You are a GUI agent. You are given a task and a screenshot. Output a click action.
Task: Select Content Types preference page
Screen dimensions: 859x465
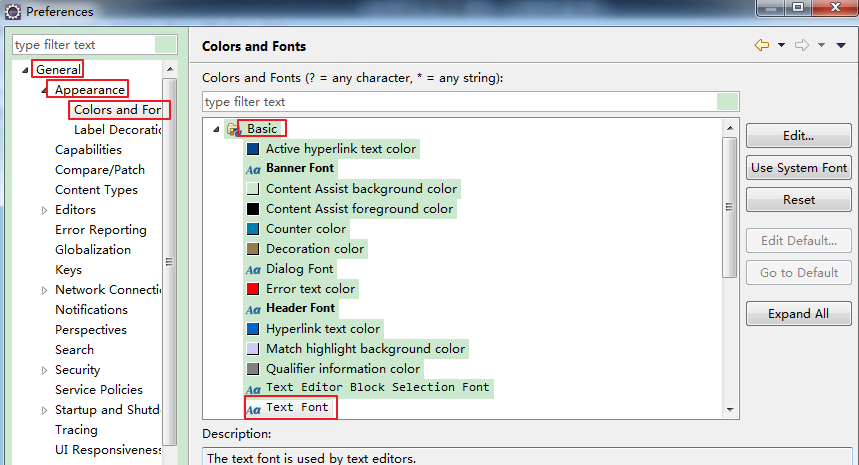(x=96, y=190)
